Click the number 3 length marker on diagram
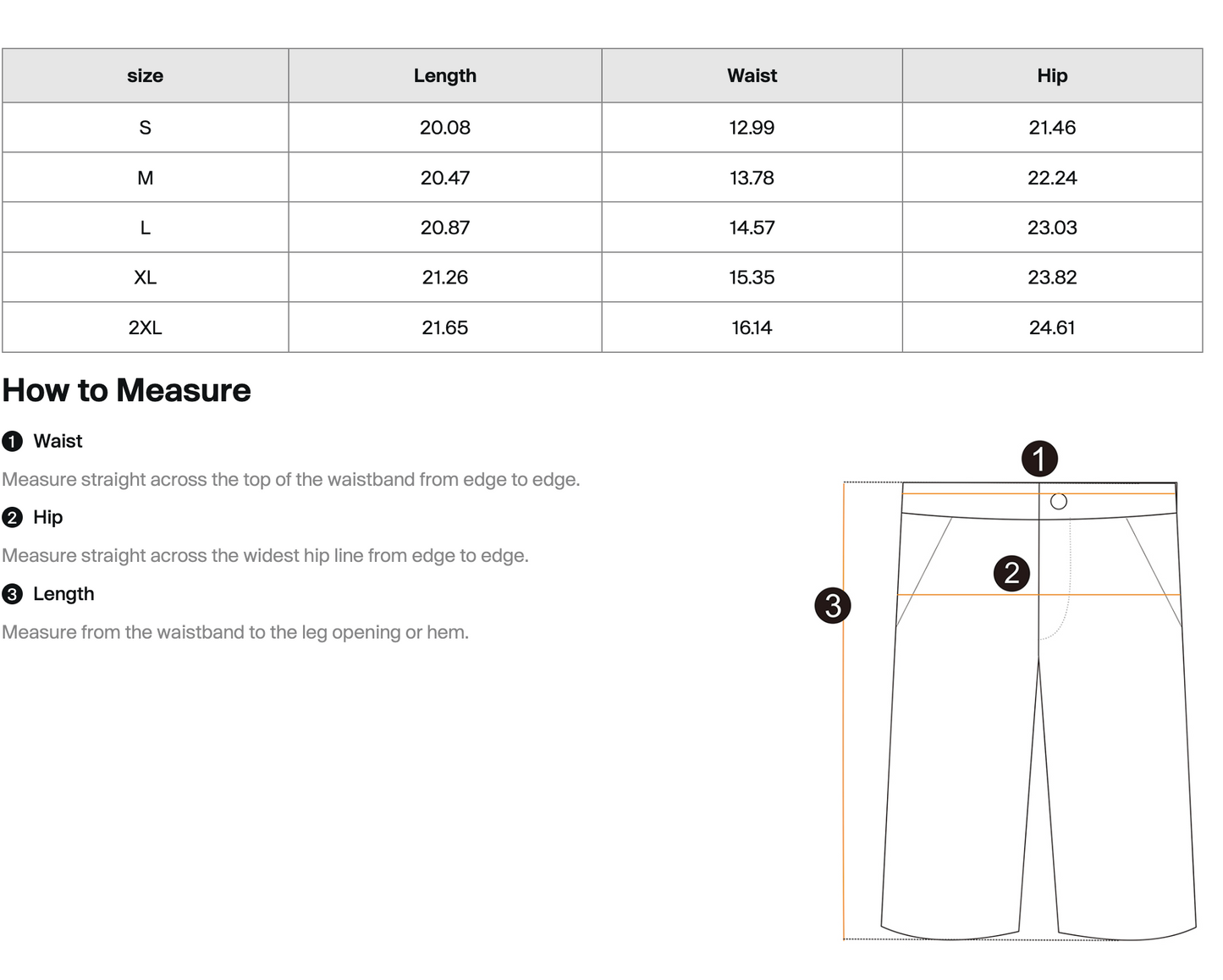 (833, 605)
